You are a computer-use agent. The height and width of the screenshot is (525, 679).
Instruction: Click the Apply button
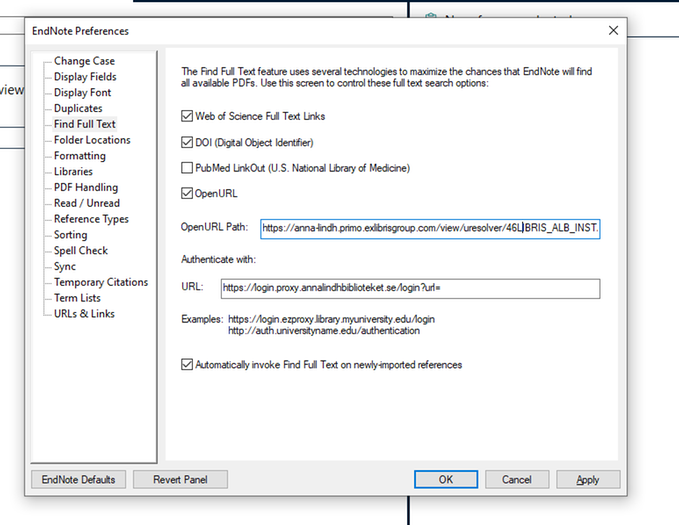click(588, 480)
